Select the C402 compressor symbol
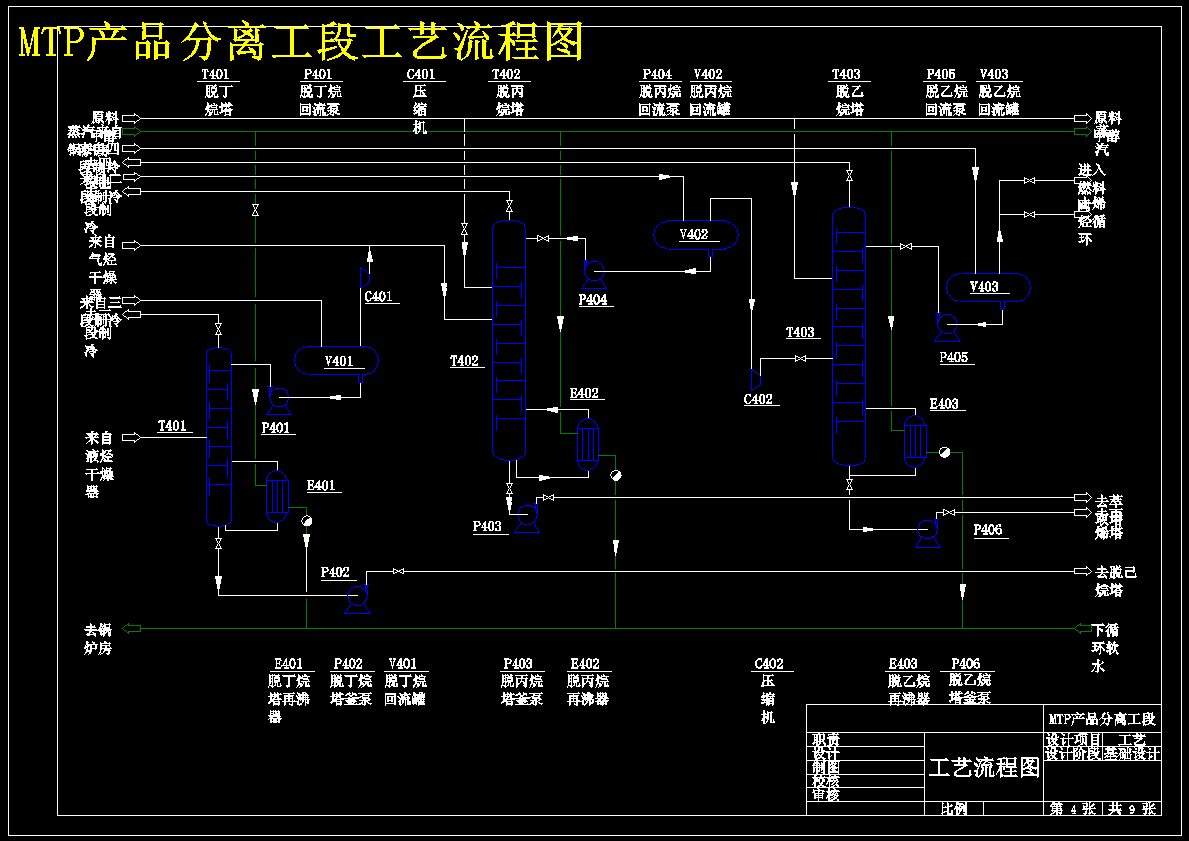The height and width of the screenshot is (841, 1189). (755, 379)
